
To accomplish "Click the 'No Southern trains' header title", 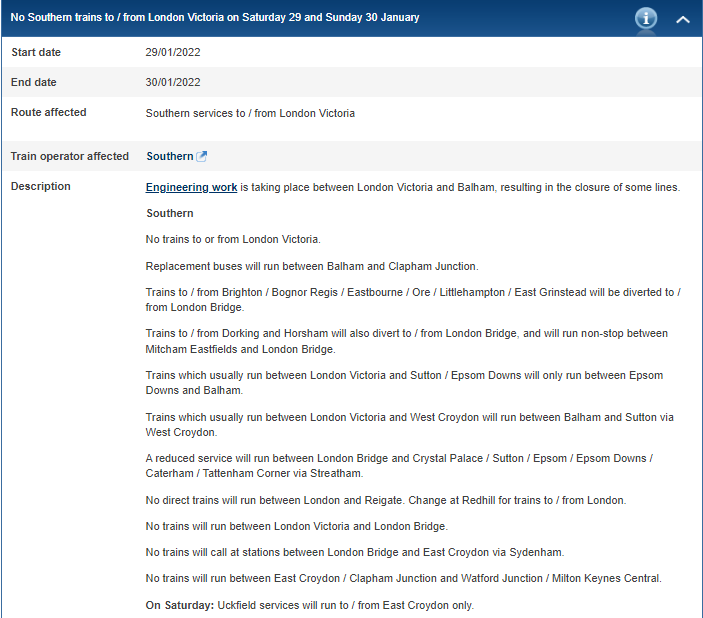I will coord(215,18).
